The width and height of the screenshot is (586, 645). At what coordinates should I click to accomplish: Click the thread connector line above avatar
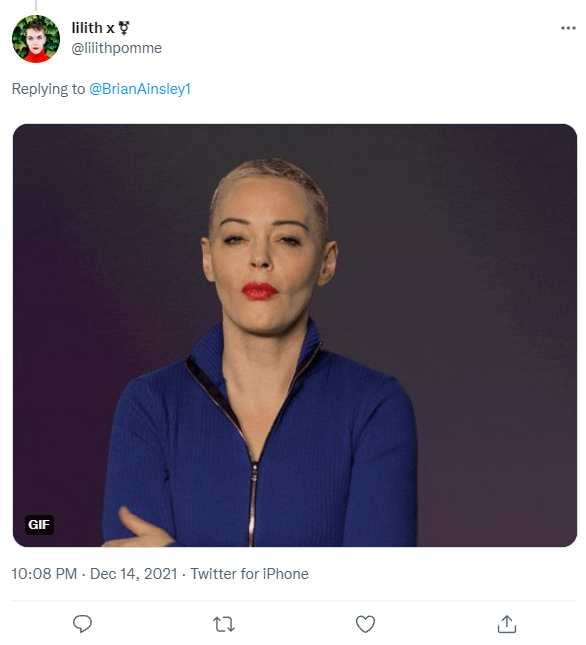[36, 5]
